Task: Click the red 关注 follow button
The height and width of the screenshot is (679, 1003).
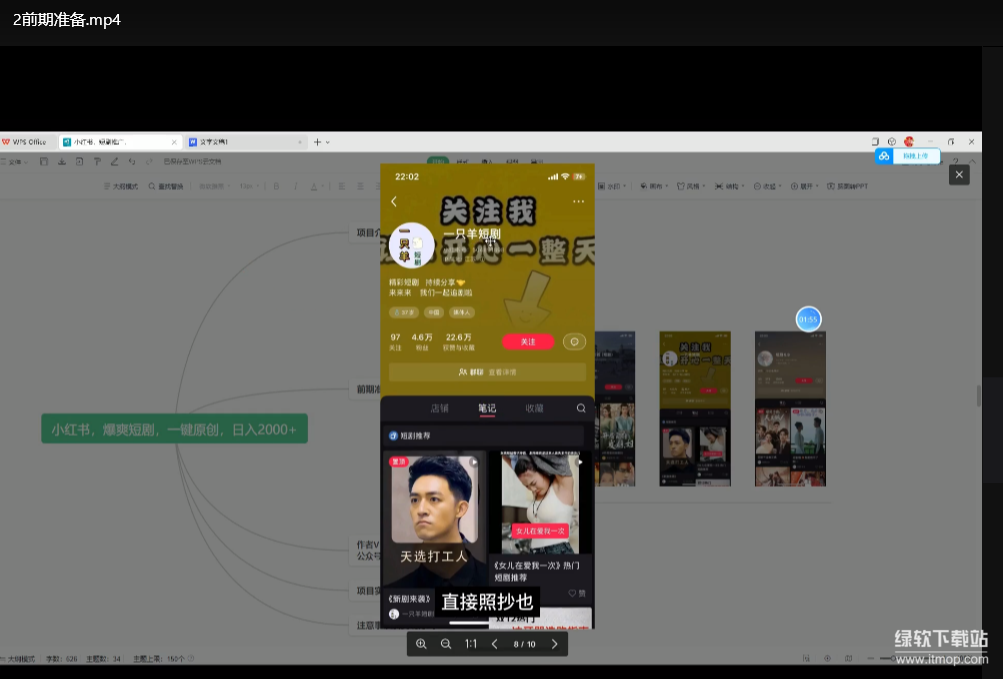Action: coord(528,342)
